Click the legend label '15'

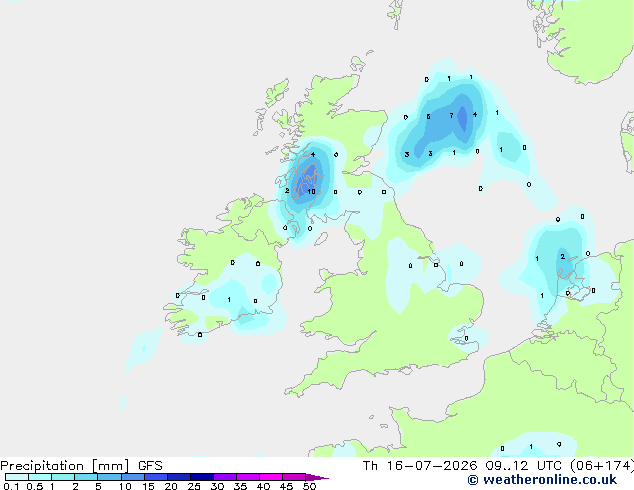[148, 486]
